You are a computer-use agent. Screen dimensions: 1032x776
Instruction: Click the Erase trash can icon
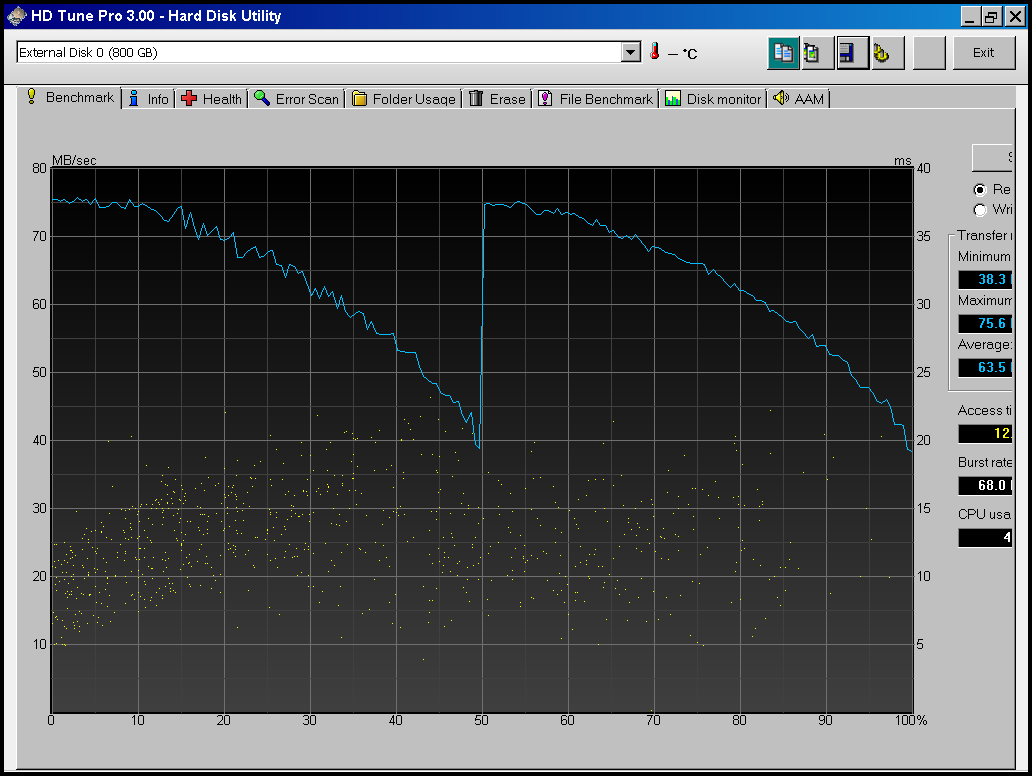click(x=476, y=99)
